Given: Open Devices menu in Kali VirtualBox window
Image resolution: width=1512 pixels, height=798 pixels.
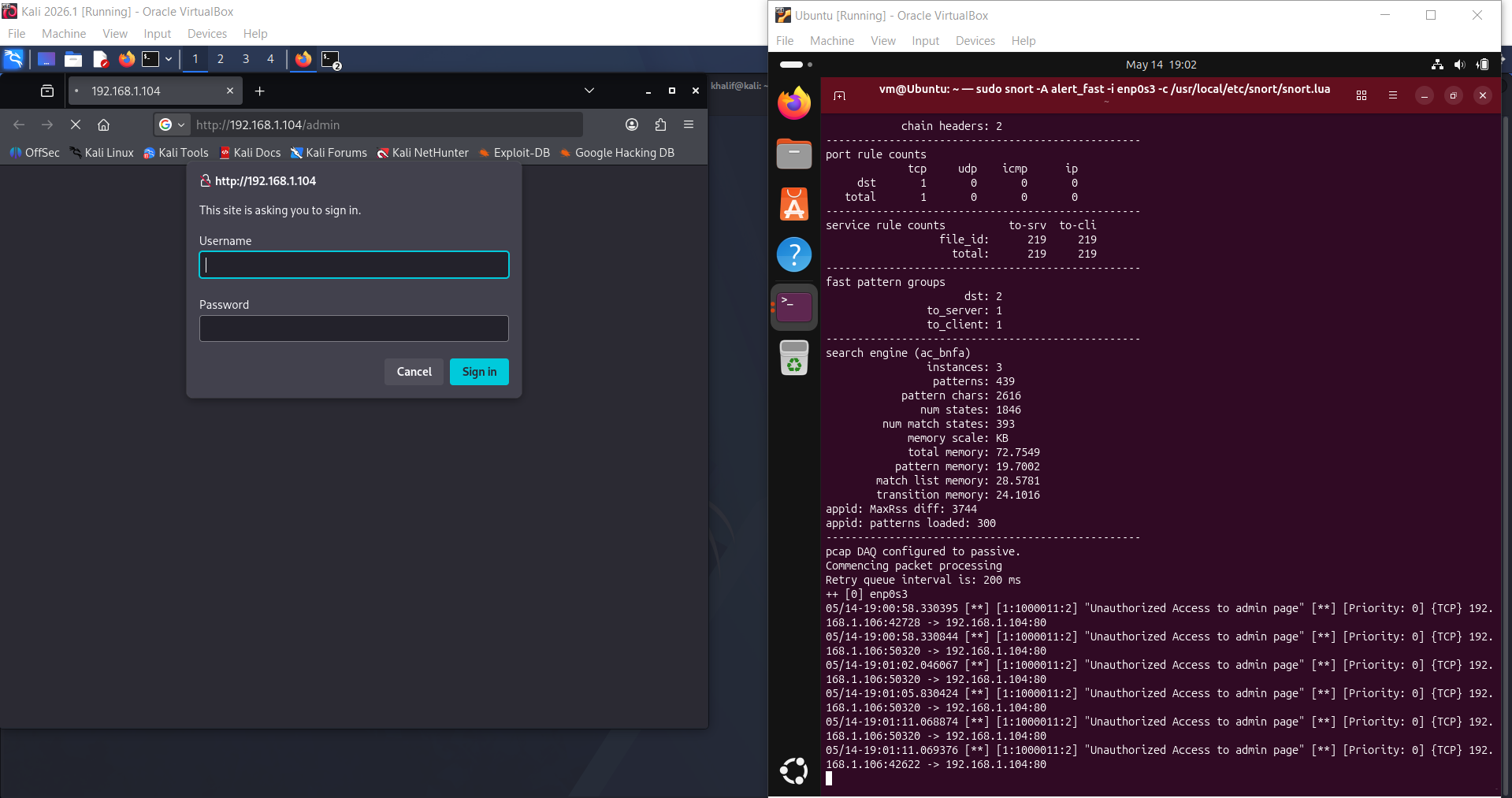Looking at the screenshot, I should tap(207, 34).
